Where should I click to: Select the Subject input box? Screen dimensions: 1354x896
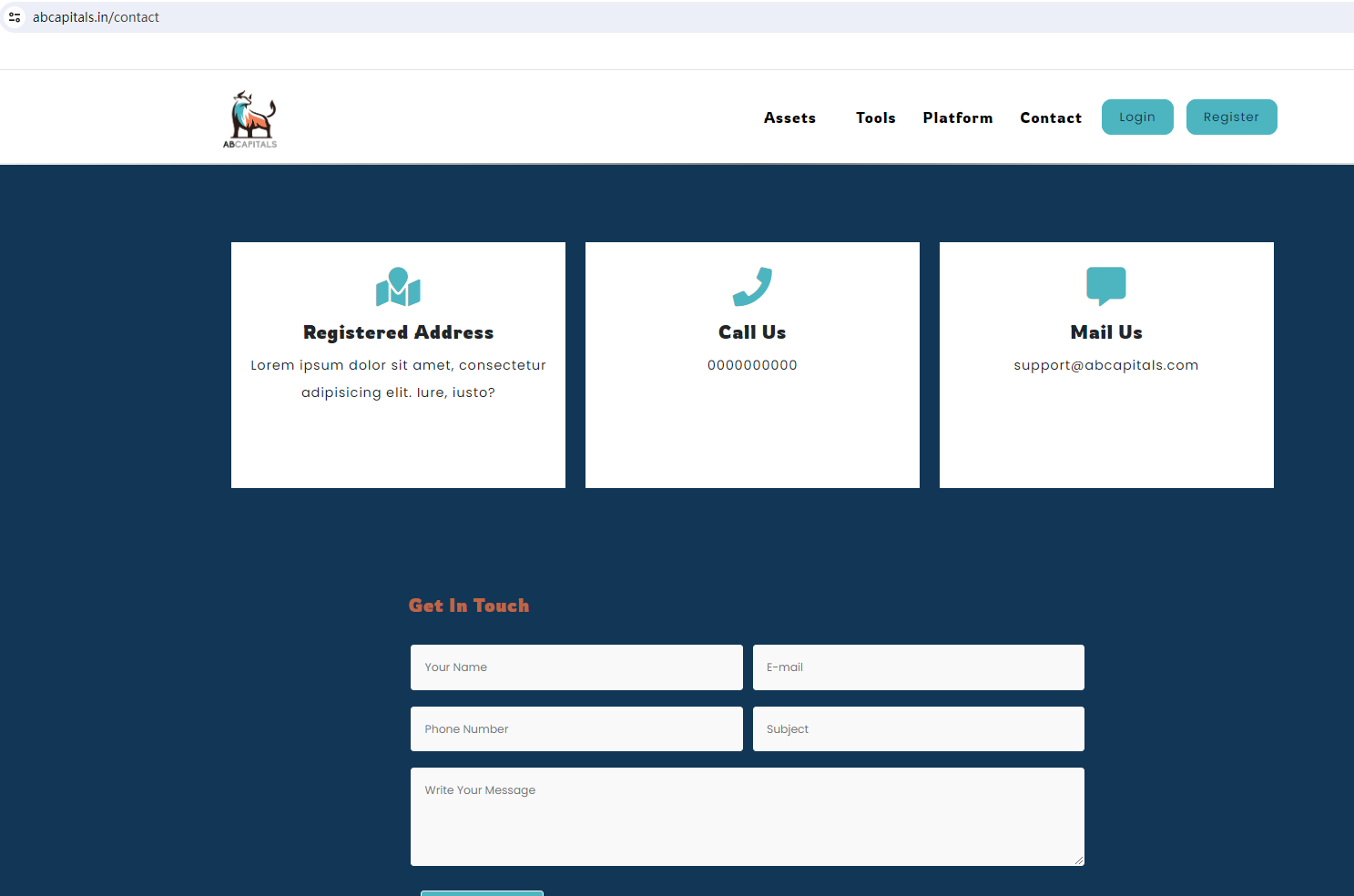(x=918, y=729)
